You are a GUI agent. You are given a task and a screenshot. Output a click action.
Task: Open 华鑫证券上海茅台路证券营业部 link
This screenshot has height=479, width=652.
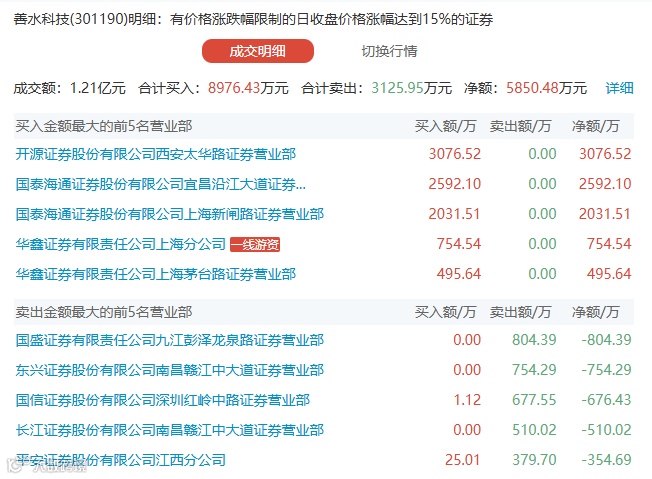click(156, 274)
